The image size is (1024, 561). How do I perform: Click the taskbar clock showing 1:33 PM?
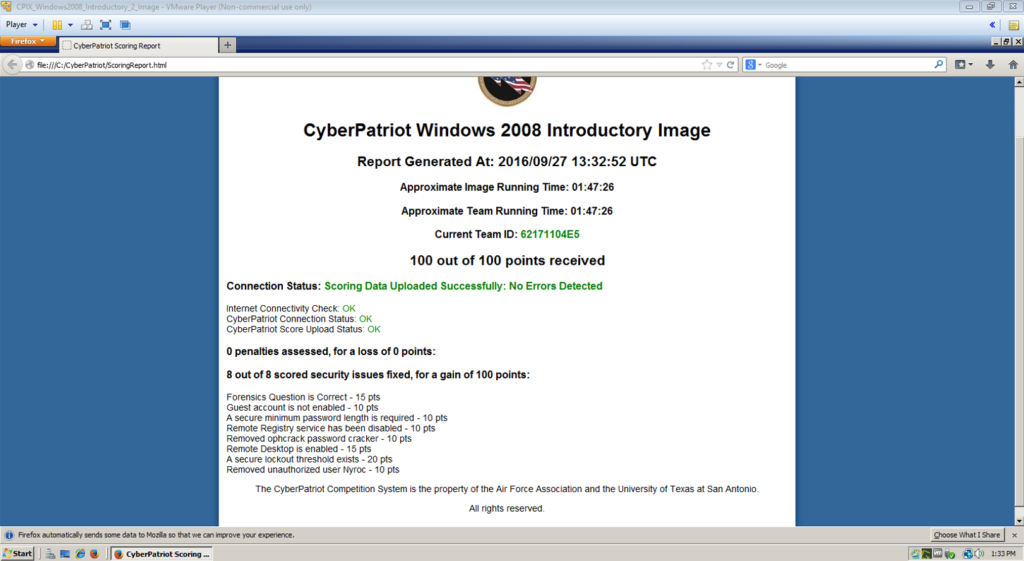pos(1003,554)
